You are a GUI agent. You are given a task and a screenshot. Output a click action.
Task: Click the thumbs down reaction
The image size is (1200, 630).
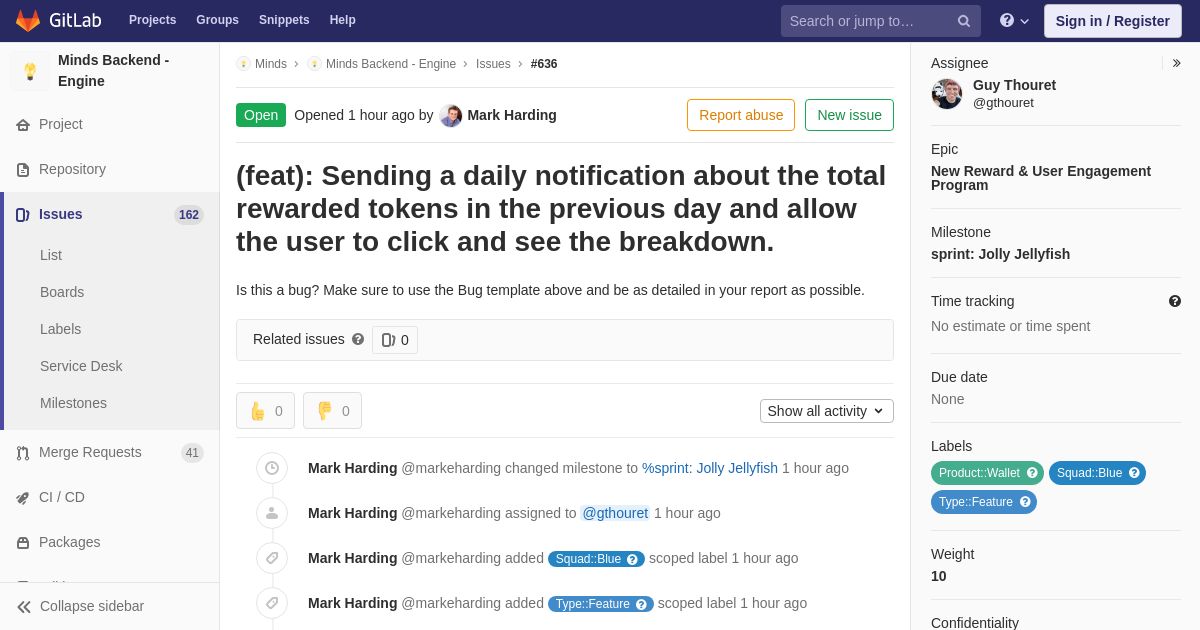point(332,411)
